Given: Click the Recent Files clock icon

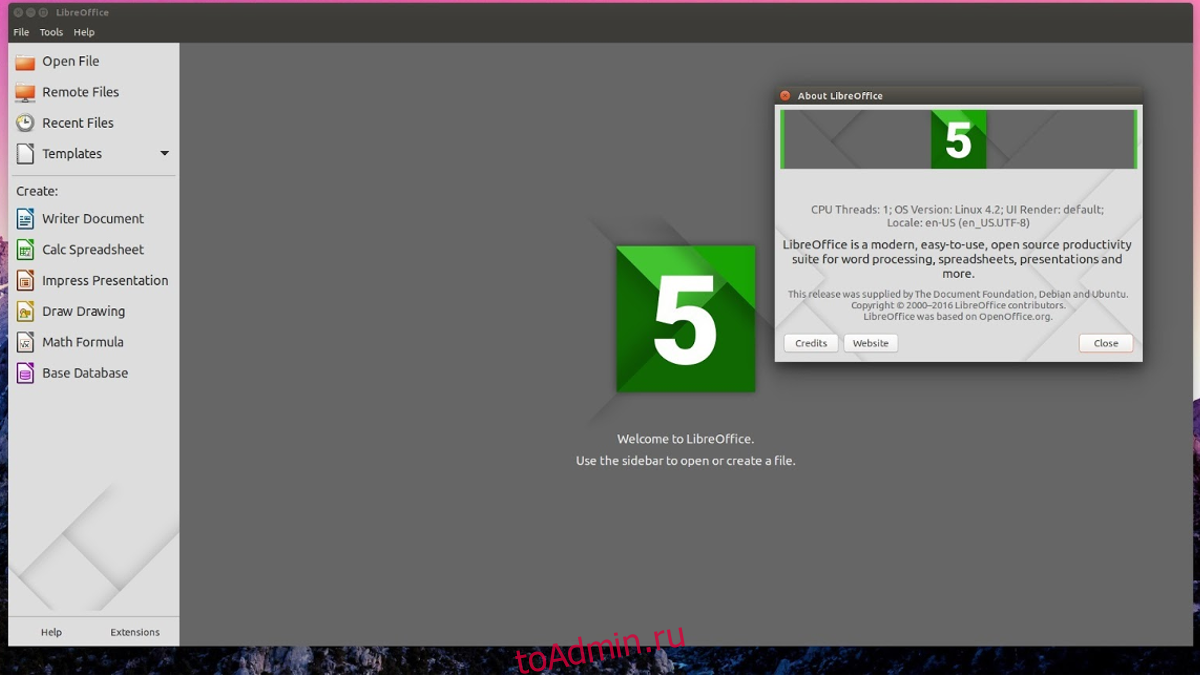Looking at the screenshot, I should click(x=25, y=123).
